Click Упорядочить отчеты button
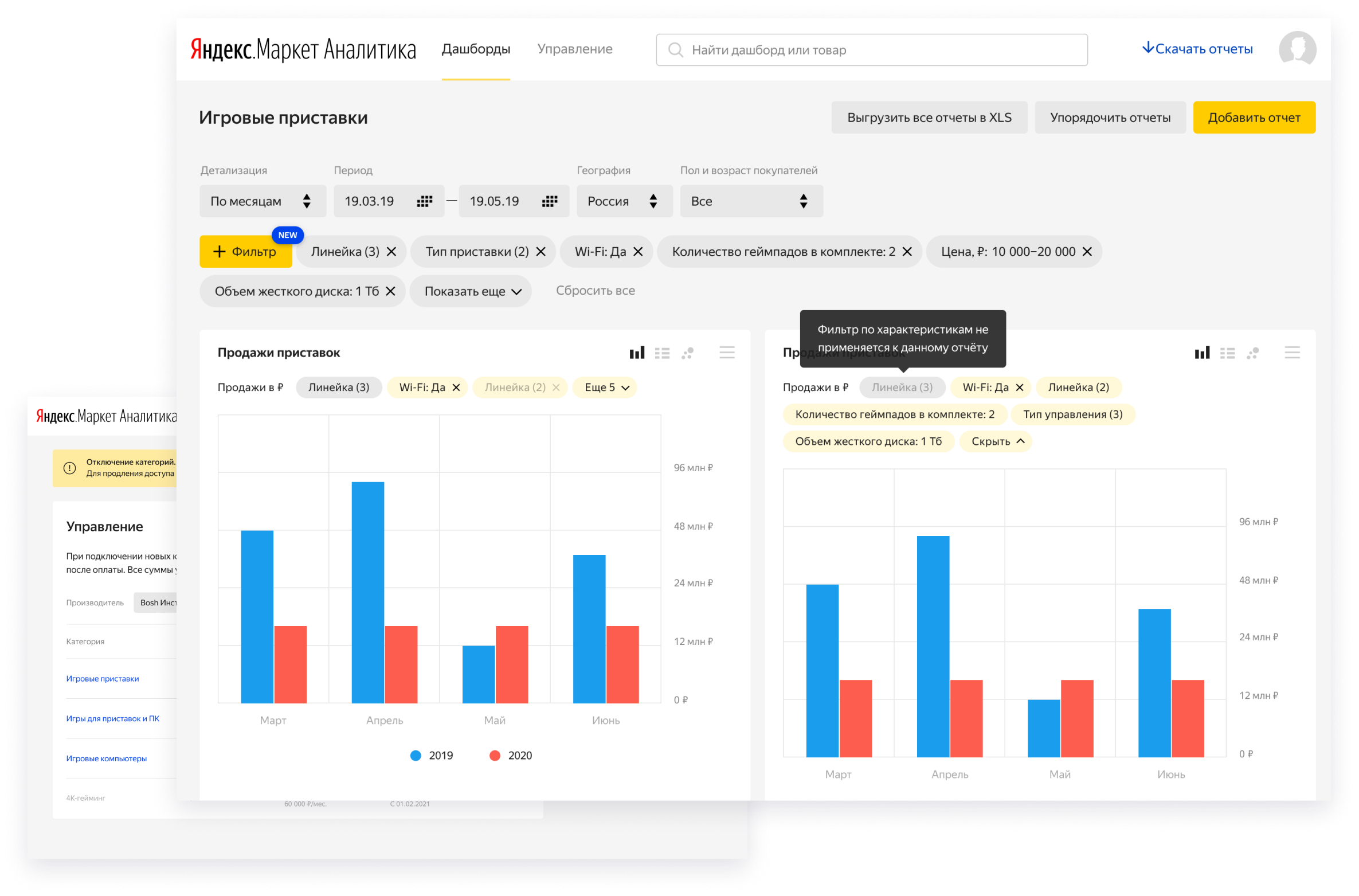This screenshot has width=1359, height=896. point(1110,118)
